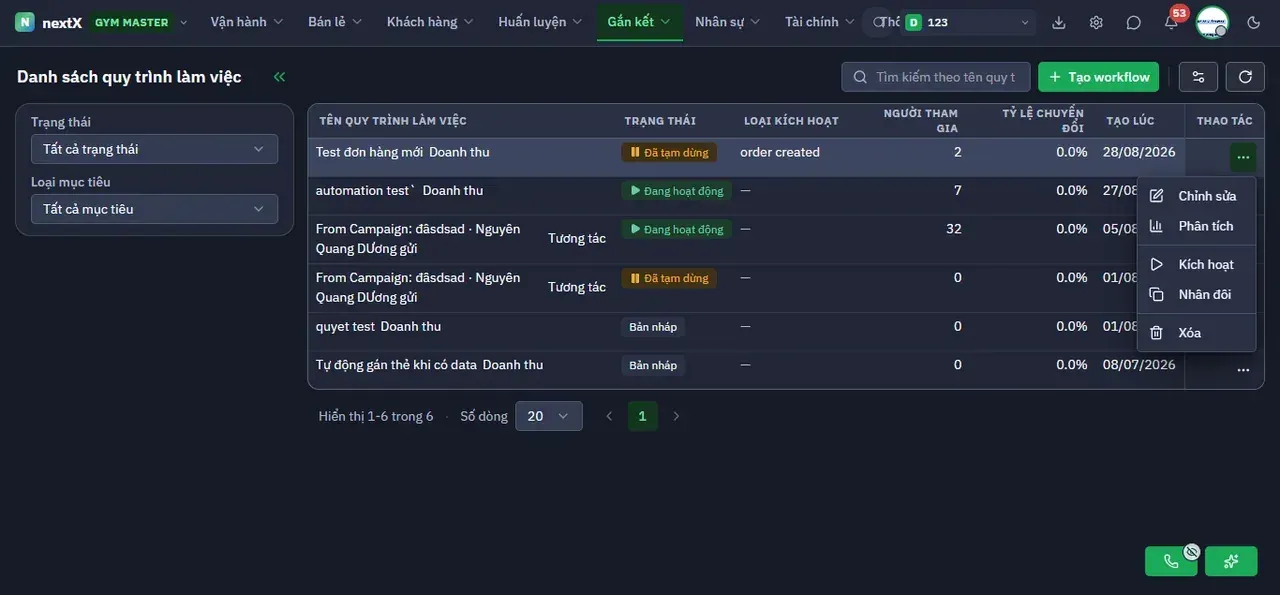Choose 'Phân tích' from the context menu
The width and height of the screenshot is (1280, 595).
pos(1196,226)
